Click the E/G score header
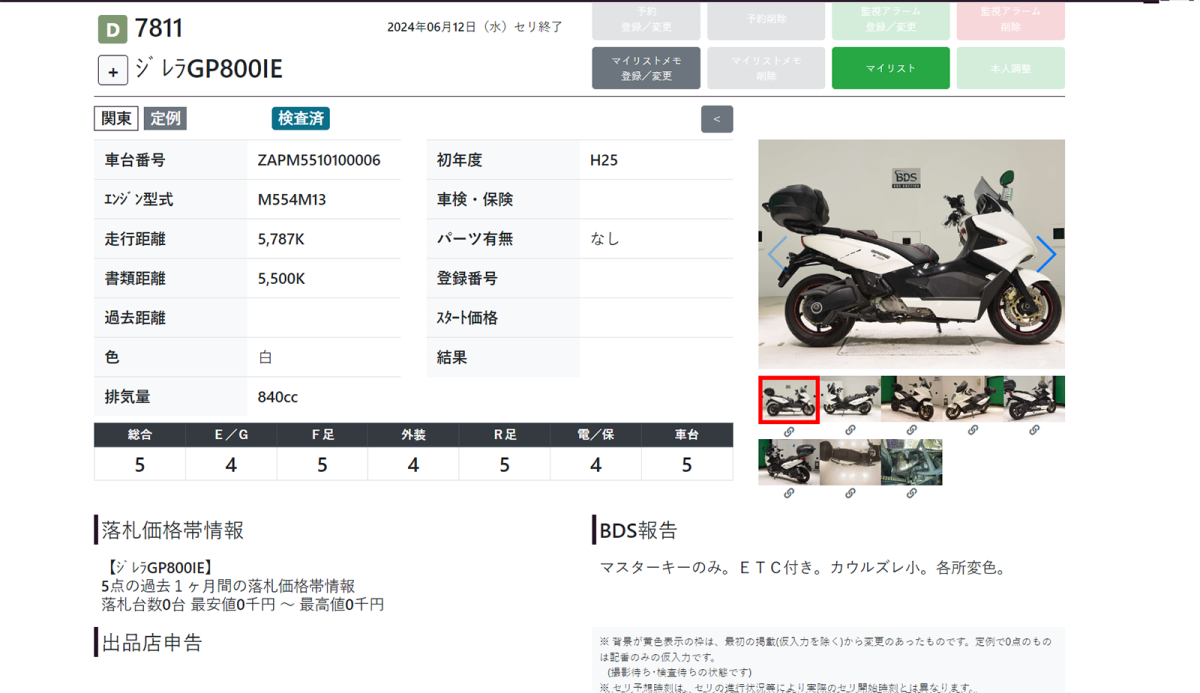Image resolution: width=1200 pixels, height=693 pixels. coord(231,435)
